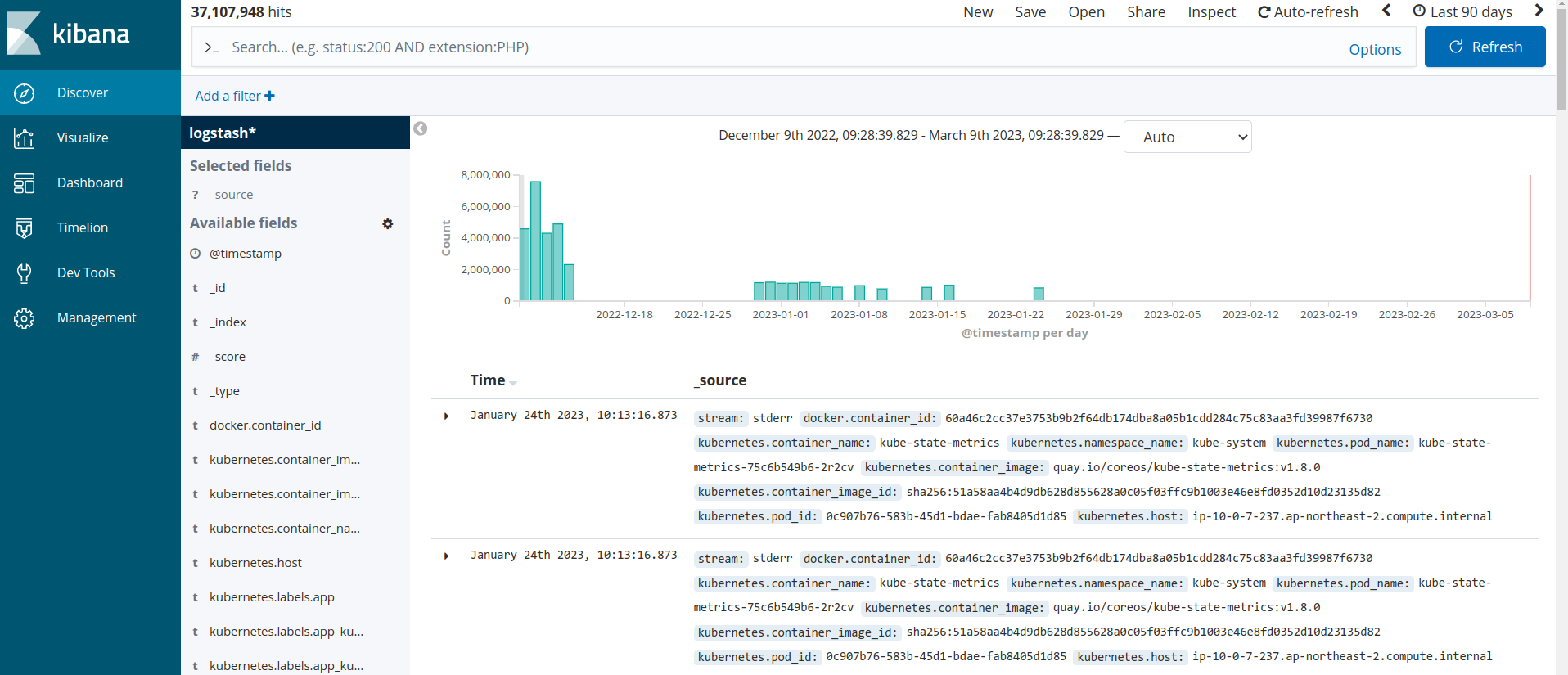Click the query prompt icon in search bar
The height and width of the screenshot is (675, 1568).
(212, 47)
